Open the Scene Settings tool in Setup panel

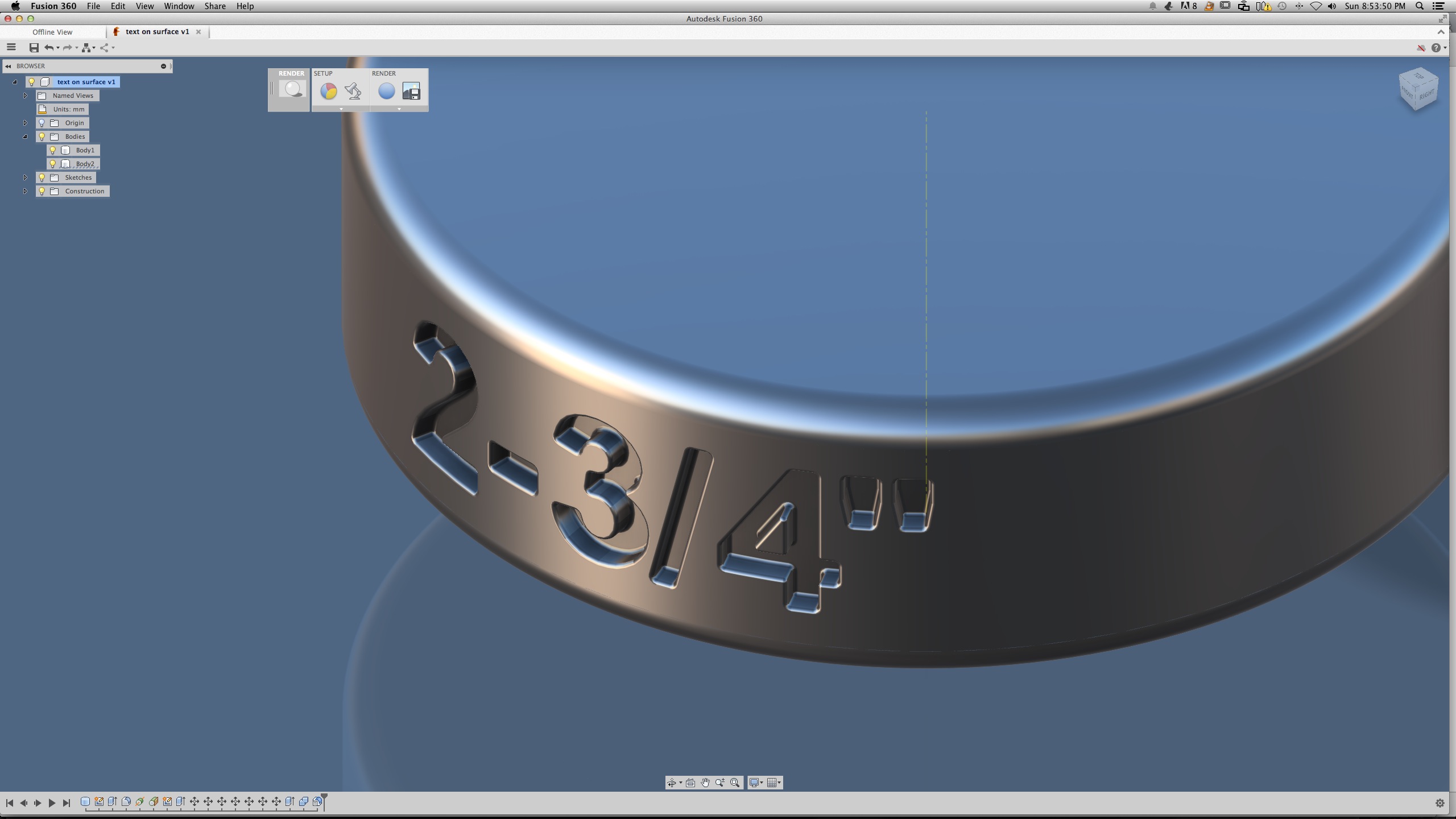click(329, 92)
